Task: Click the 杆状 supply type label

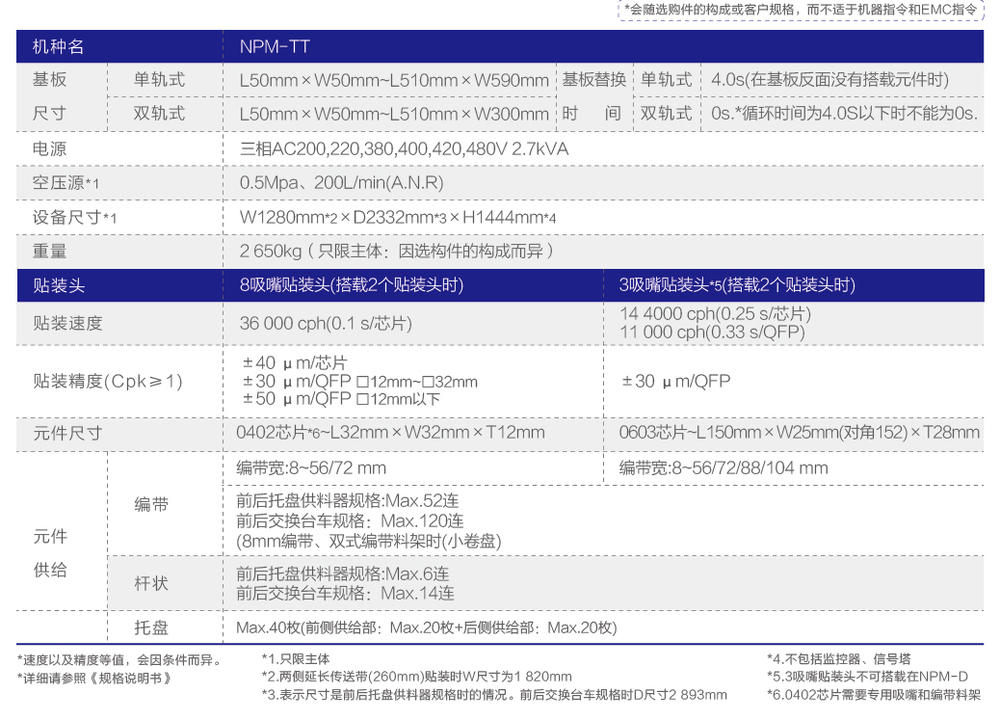Action: point(152,583)
